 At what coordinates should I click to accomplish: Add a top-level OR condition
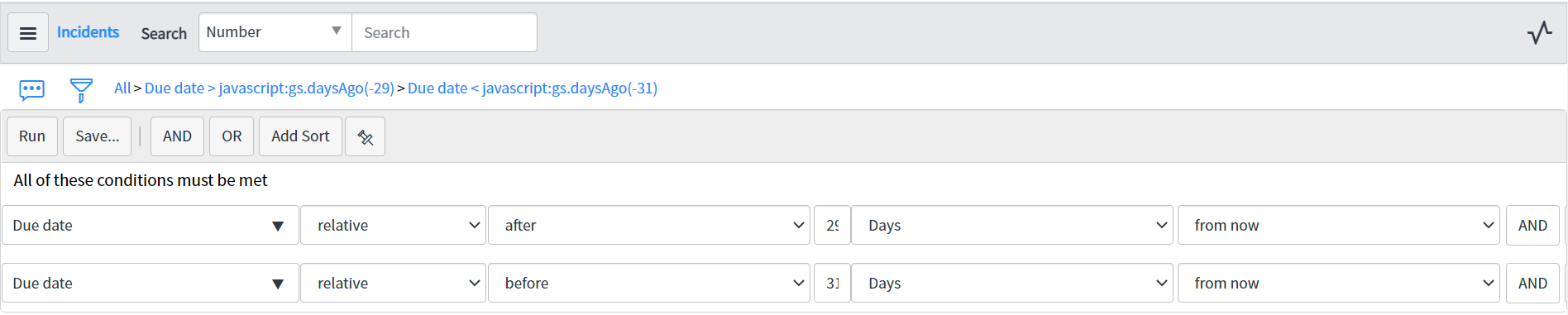click(232, 136)
